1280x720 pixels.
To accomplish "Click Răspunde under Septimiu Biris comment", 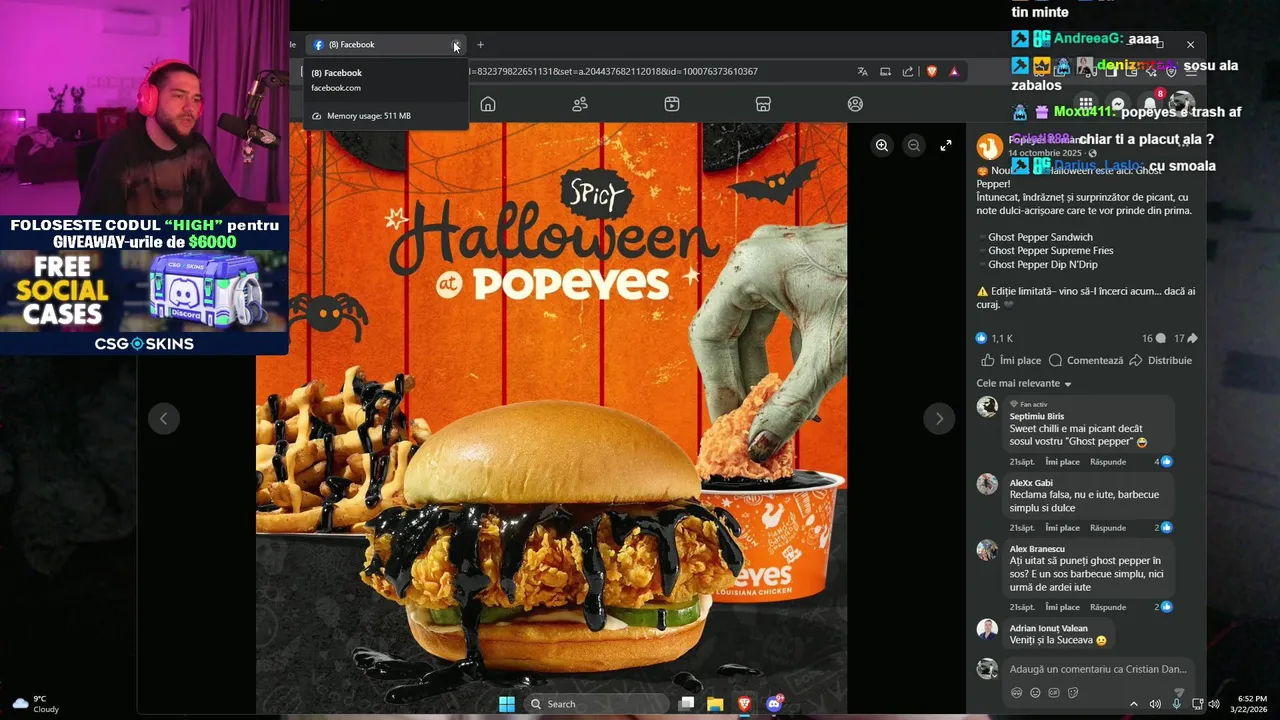I will (x=1108, y=462).
